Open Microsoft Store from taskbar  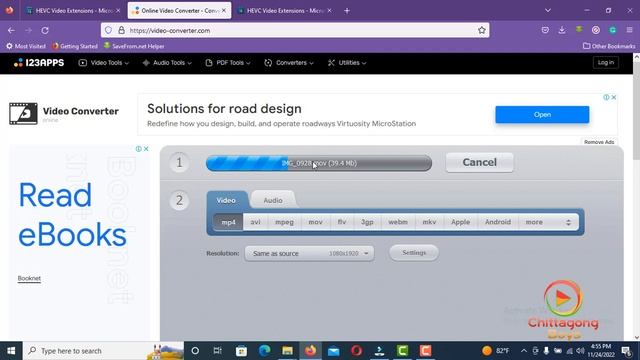[x=241, y=351]
